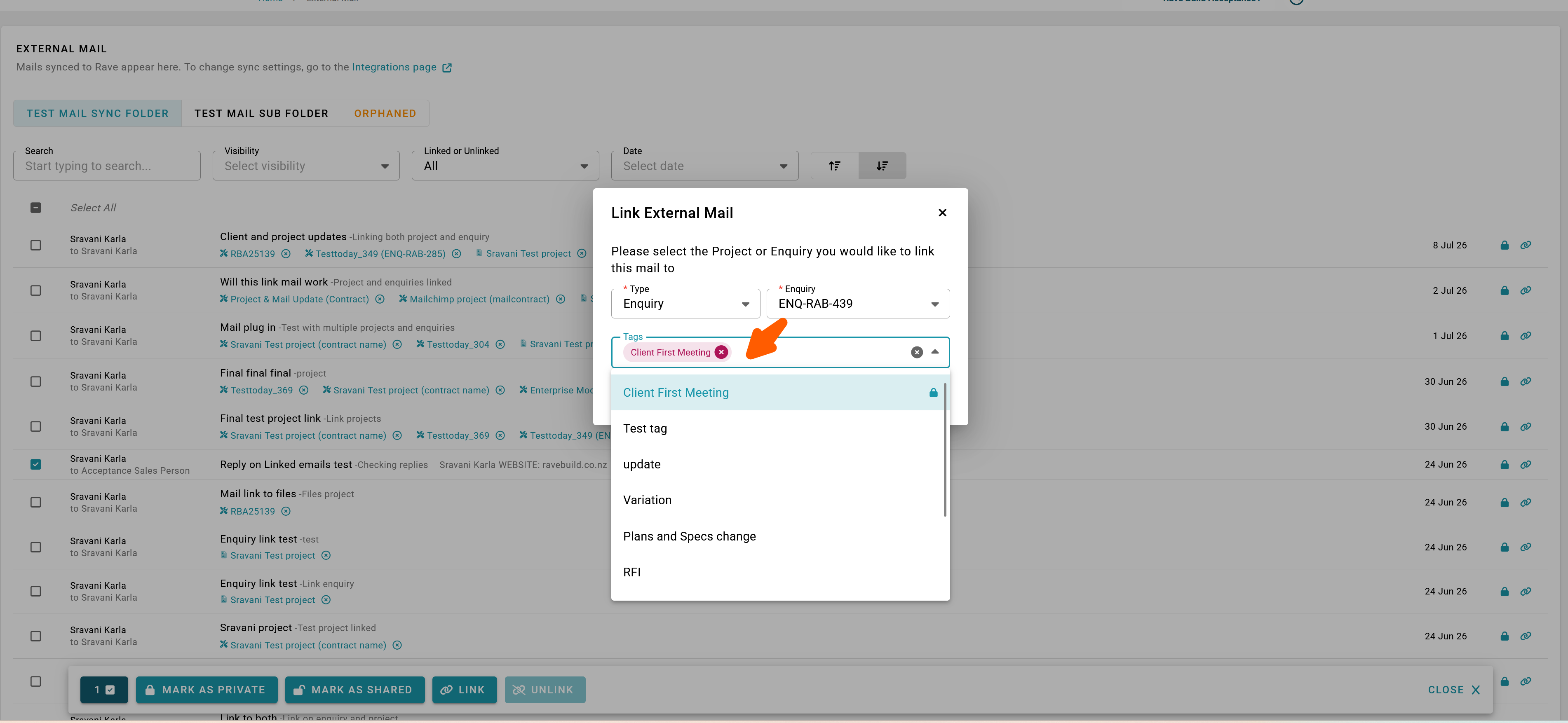Sort mails in descending order
Viewport: 1568px width, 723px height.
(882, 166)
